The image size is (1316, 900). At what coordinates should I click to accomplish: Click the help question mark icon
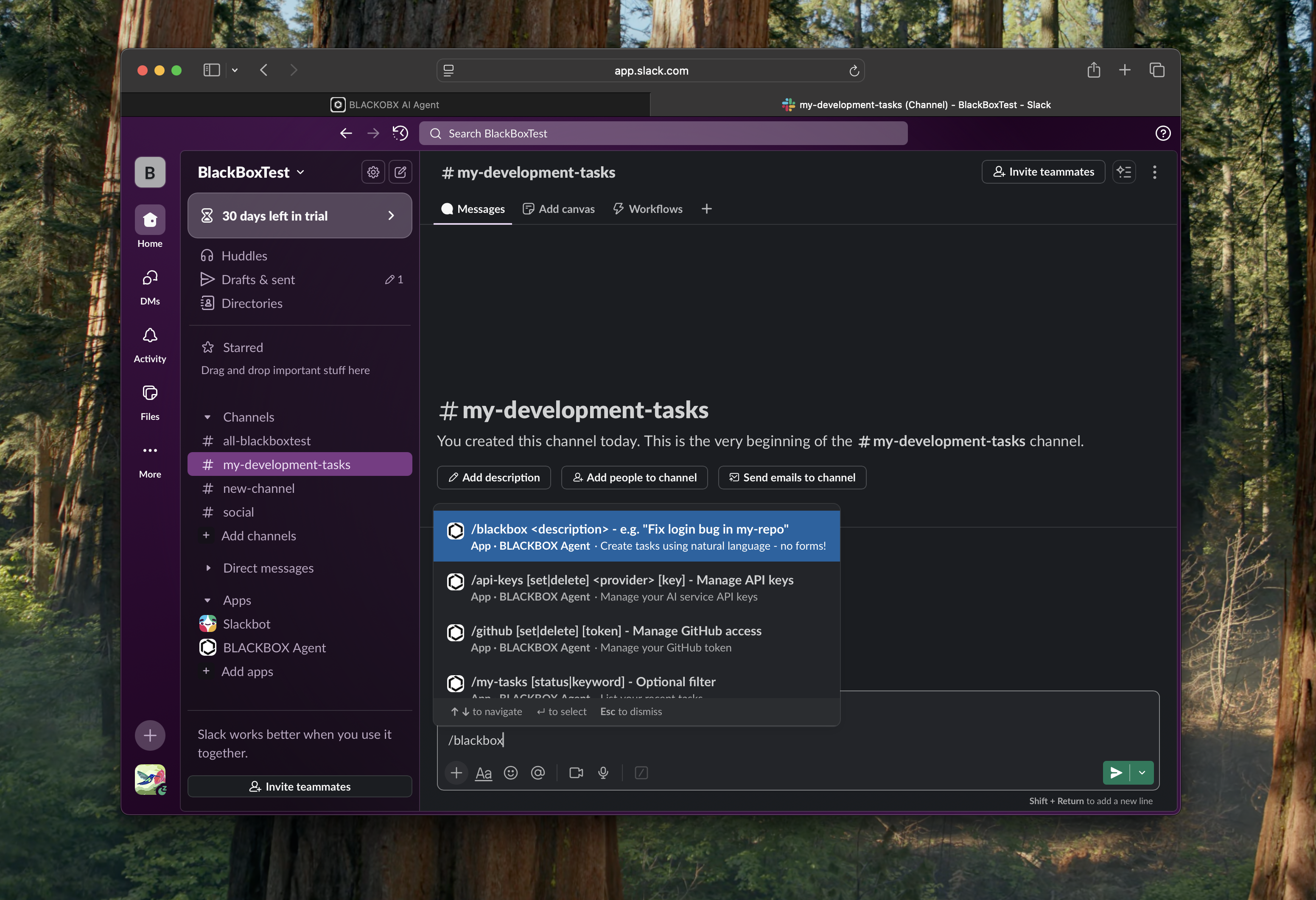(x=1162, y=133)
